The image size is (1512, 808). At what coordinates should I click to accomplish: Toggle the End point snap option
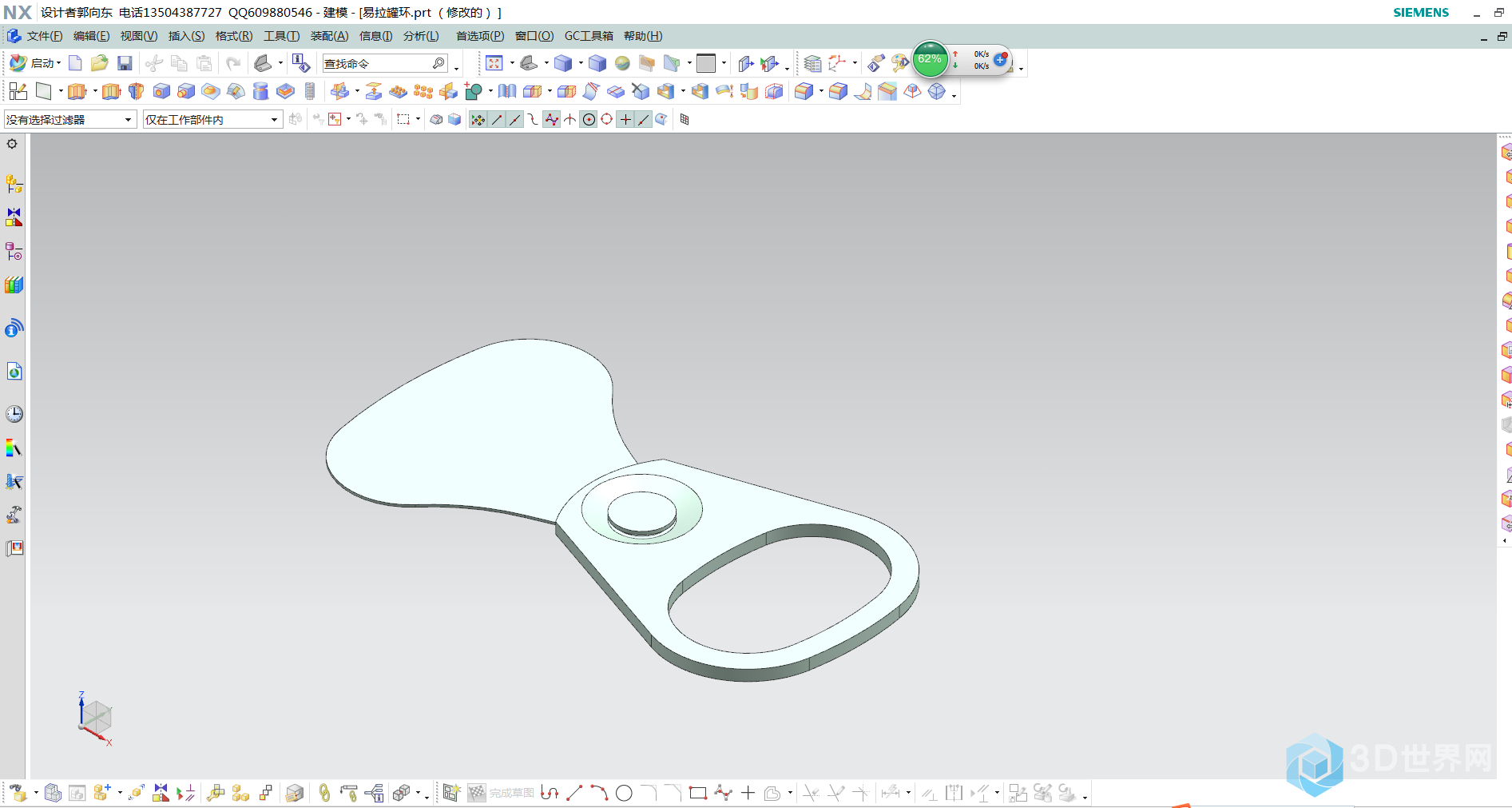[497, 119]
